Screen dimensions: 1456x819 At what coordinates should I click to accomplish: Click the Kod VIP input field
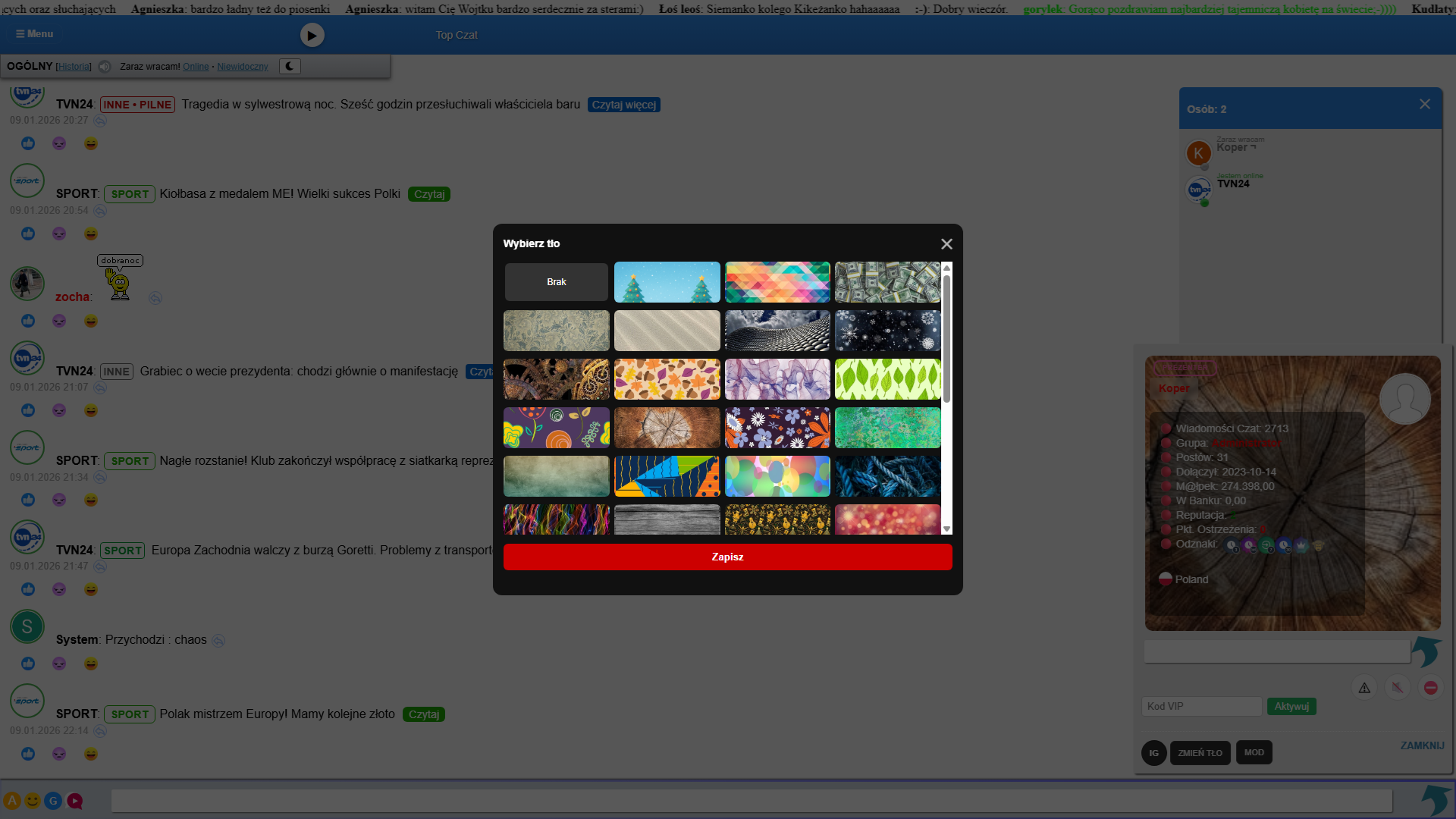(1201, 706)
